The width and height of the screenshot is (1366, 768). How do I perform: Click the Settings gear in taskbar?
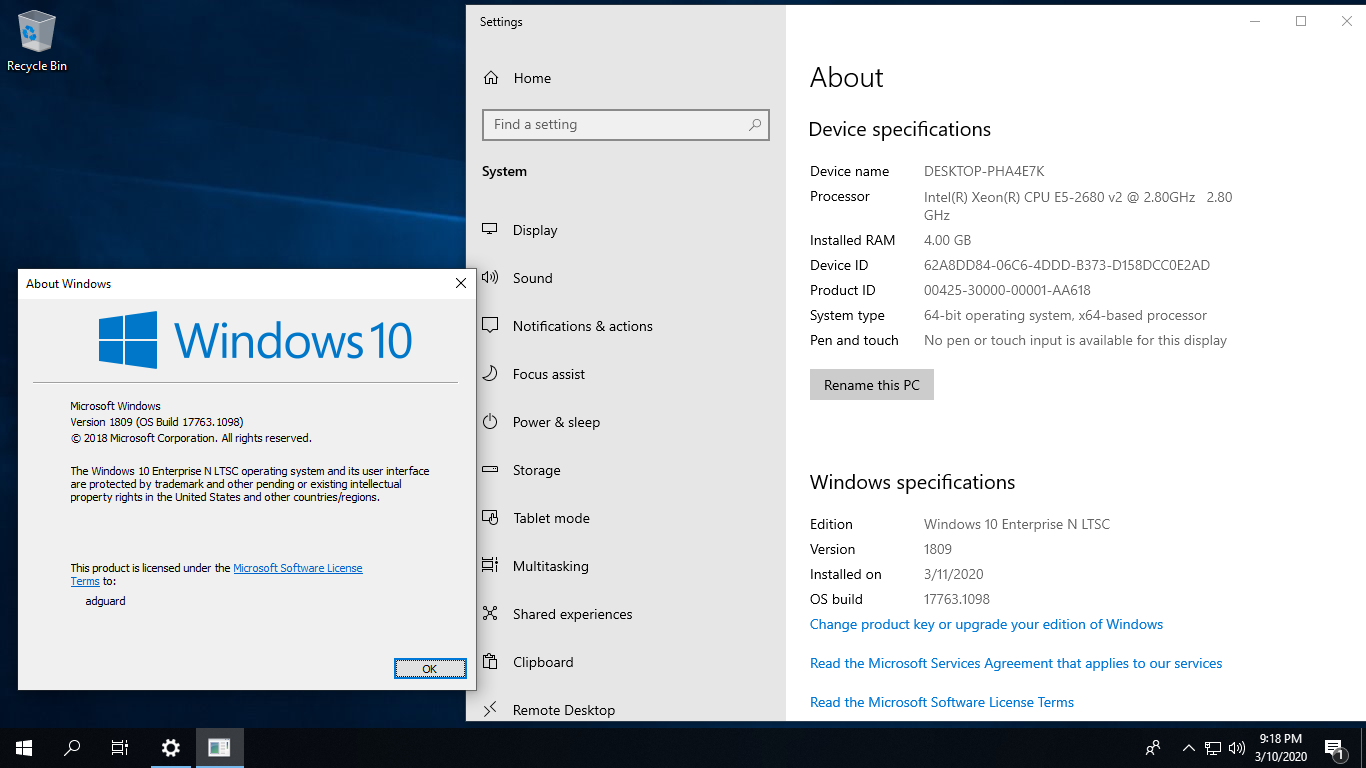pyautogui.click(x=171, y=748)
